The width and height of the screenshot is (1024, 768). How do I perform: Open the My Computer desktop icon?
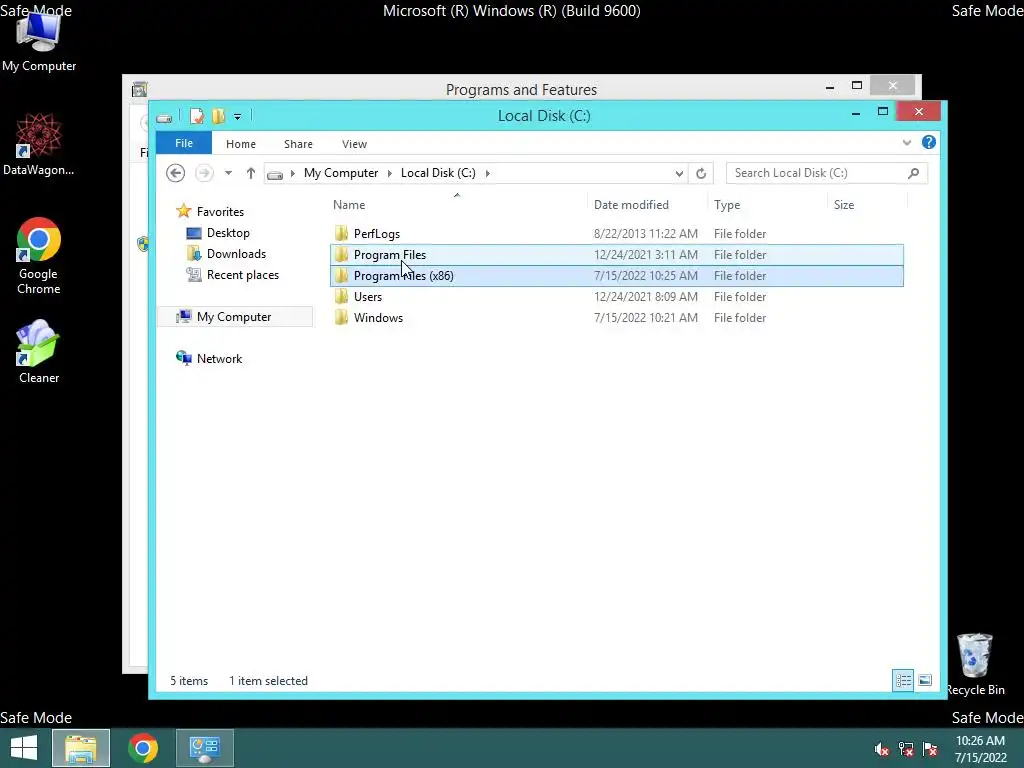coord(39,40)
